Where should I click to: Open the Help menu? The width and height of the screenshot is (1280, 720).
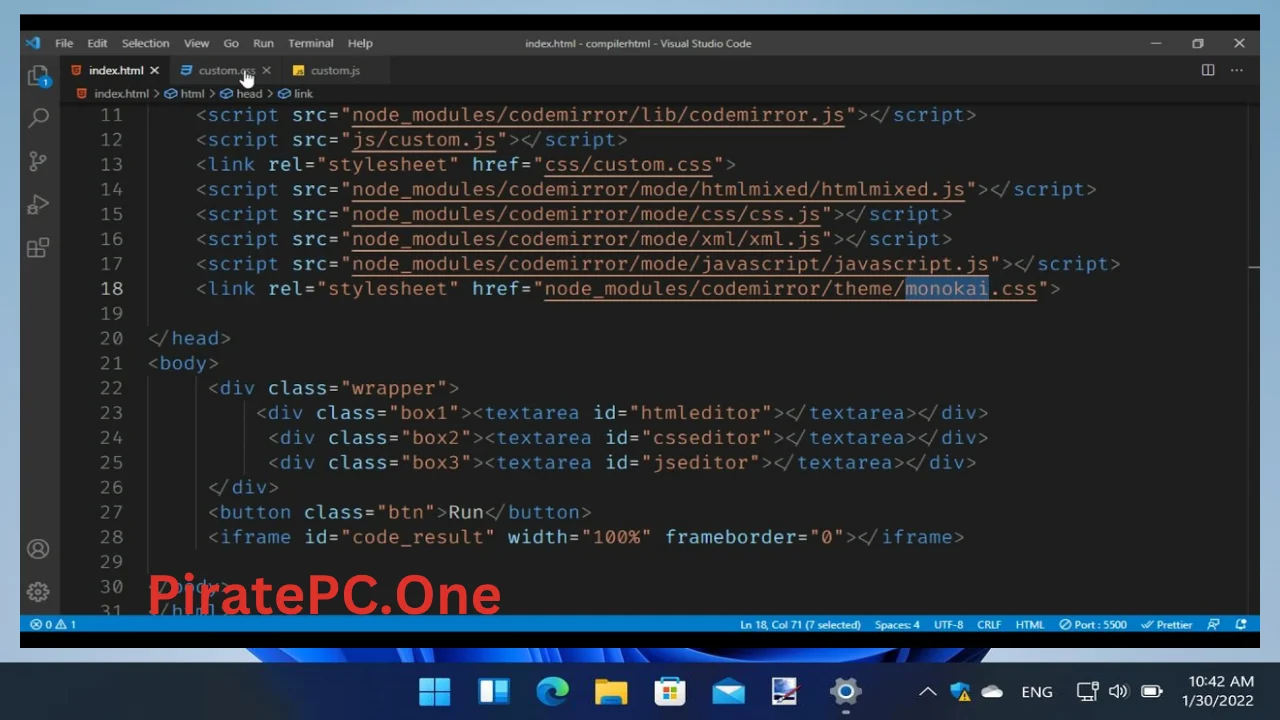(360, 43)
